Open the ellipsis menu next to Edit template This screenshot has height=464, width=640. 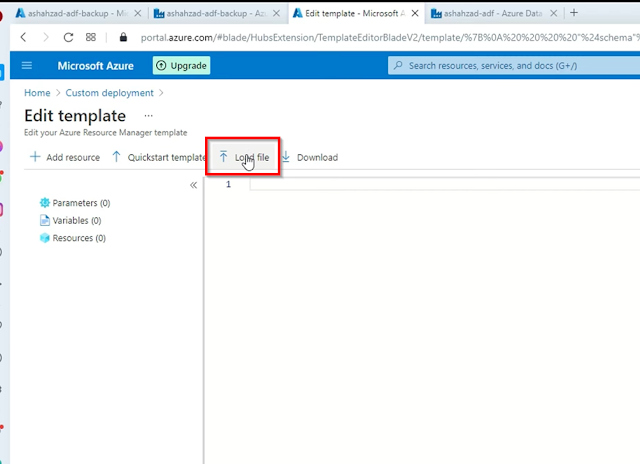149,116
